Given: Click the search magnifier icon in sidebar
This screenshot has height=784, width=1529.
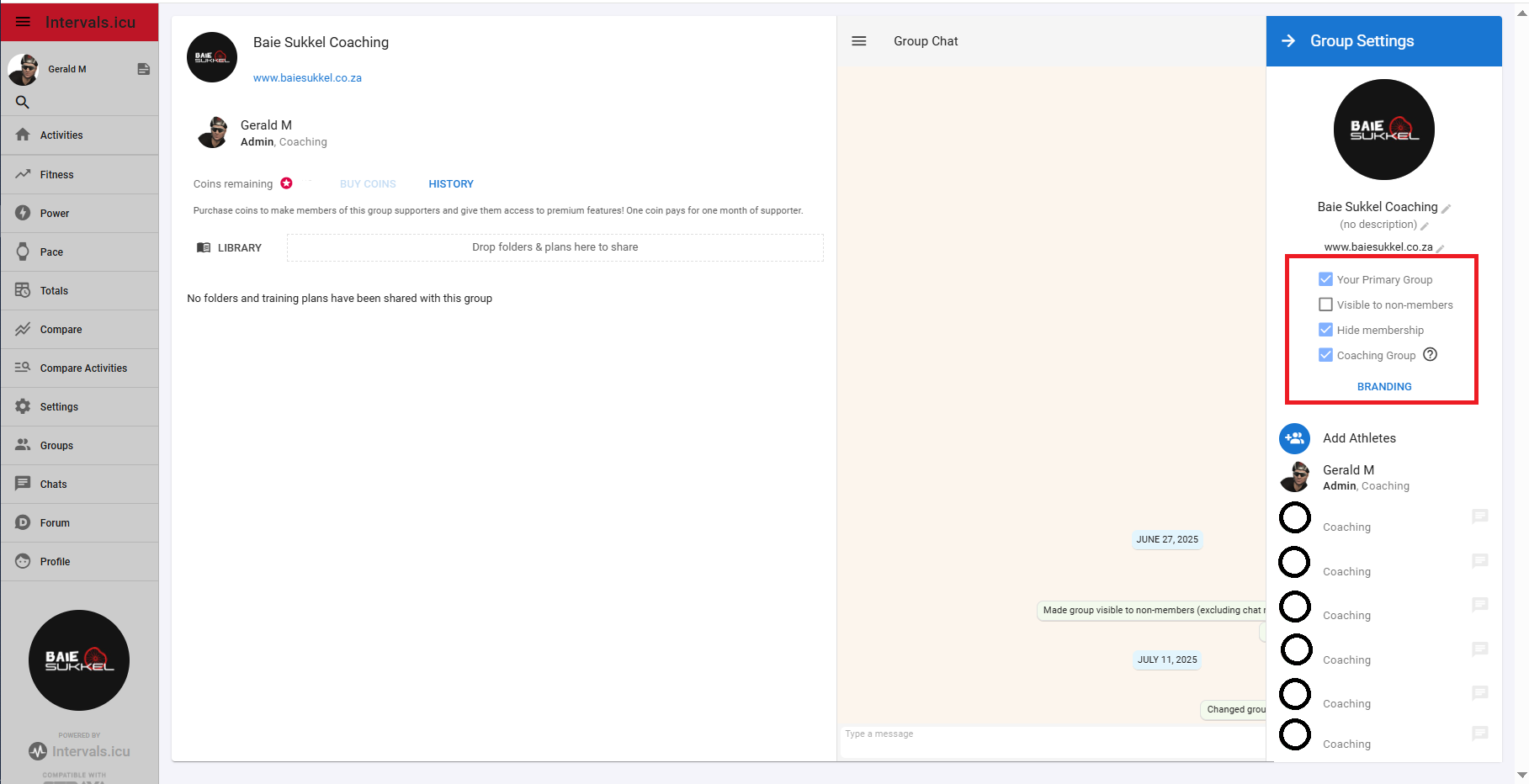Looking at the screenshot, I should tap(23, 103).
